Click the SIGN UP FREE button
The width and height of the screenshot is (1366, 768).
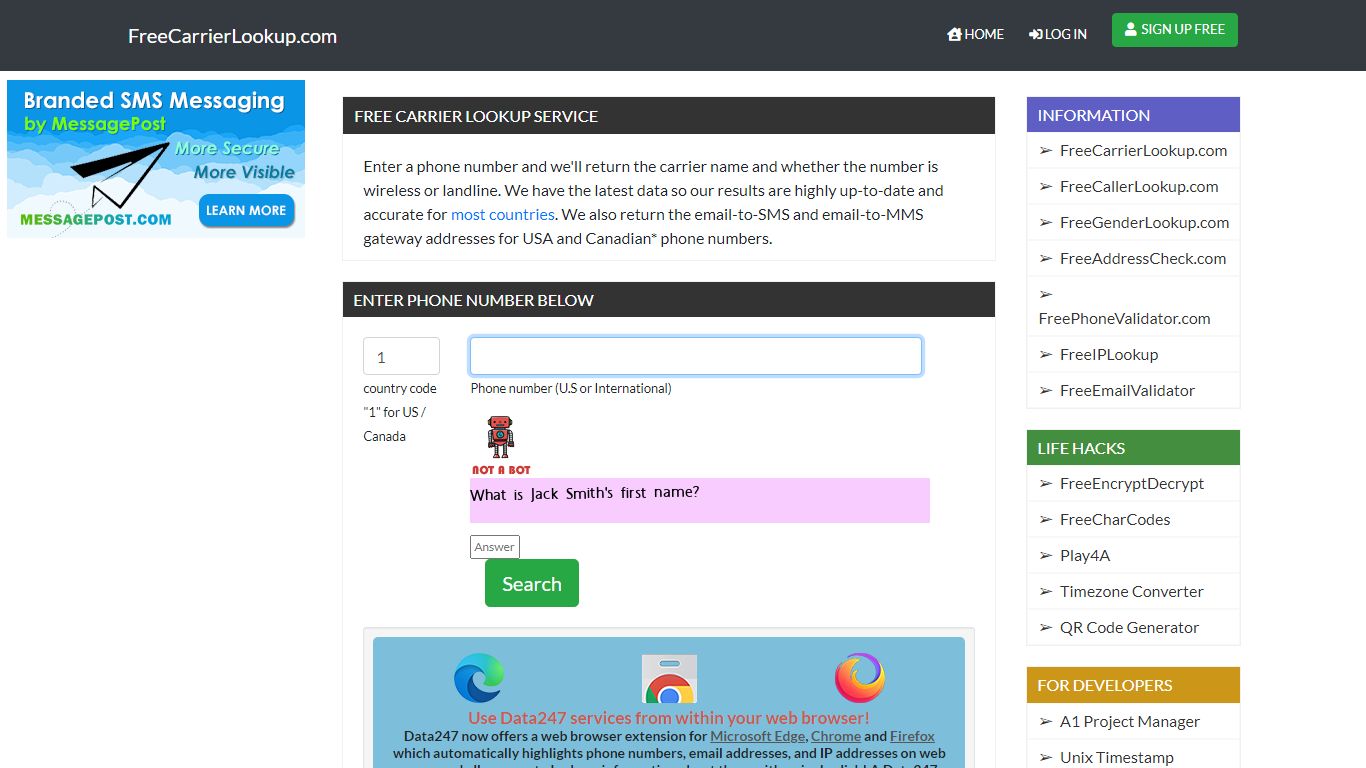click(1175, 30)
